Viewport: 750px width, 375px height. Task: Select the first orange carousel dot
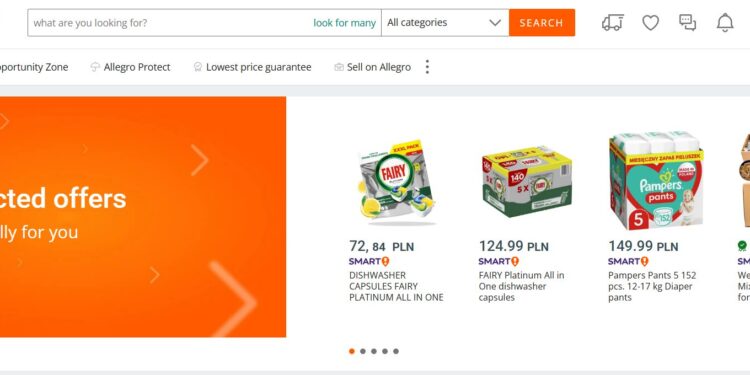(x=352, y=351)
